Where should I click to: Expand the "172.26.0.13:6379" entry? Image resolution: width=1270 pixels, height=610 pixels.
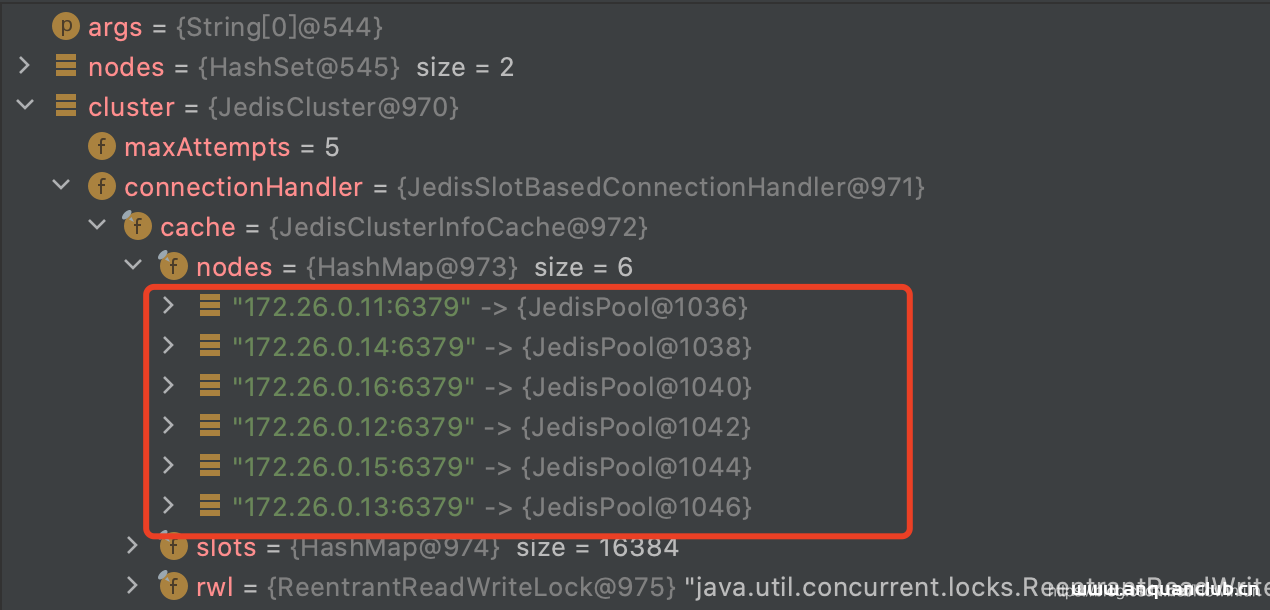point(168,506)
